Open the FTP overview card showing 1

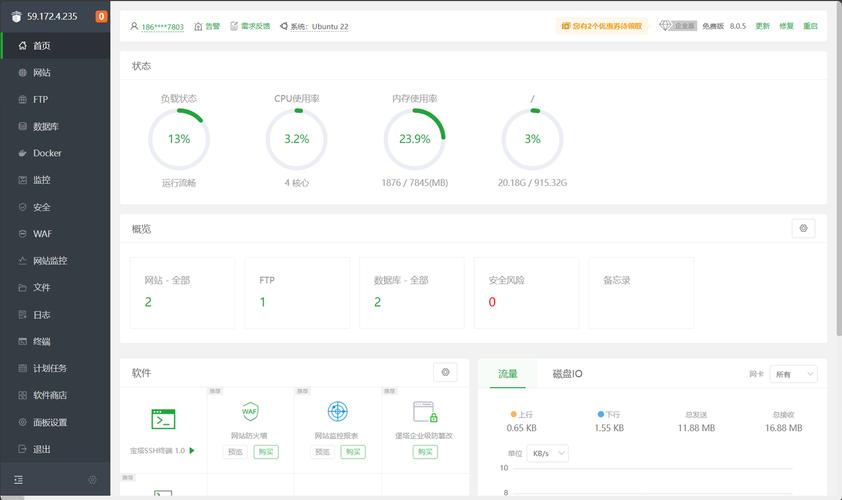(297, 293)
